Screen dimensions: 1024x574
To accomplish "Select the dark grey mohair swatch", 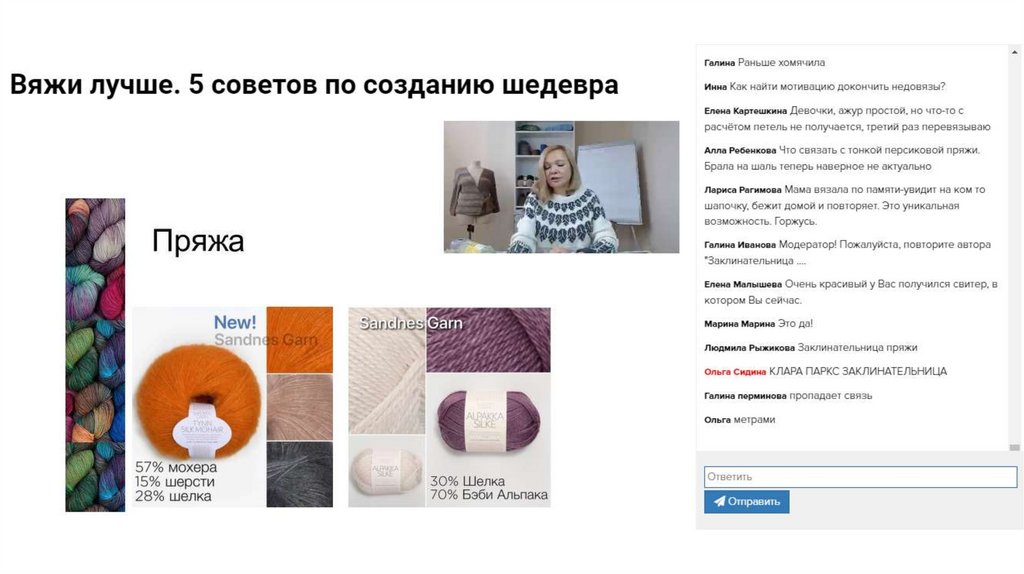I will pos(300,475).
